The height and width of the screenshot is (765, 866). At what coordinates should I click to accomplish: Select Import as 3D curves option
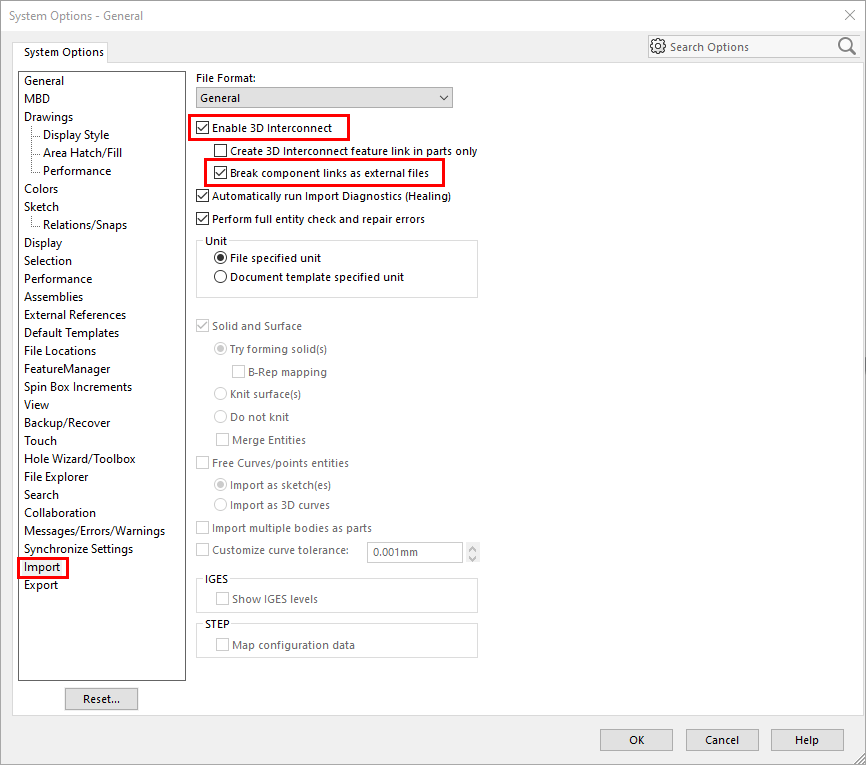tap(220, 505)
